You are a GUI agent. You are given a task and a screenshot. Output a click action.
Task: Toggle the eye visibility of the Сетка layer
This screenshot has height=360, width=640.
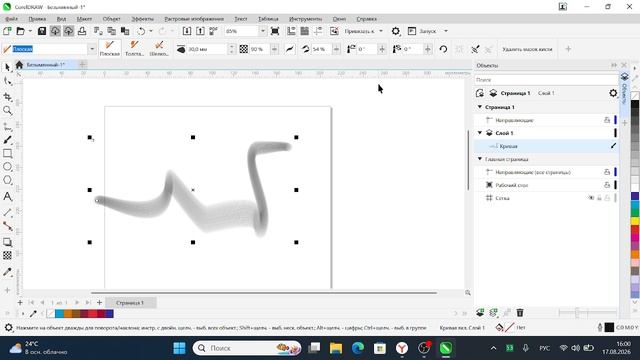[x=591, y=198]
